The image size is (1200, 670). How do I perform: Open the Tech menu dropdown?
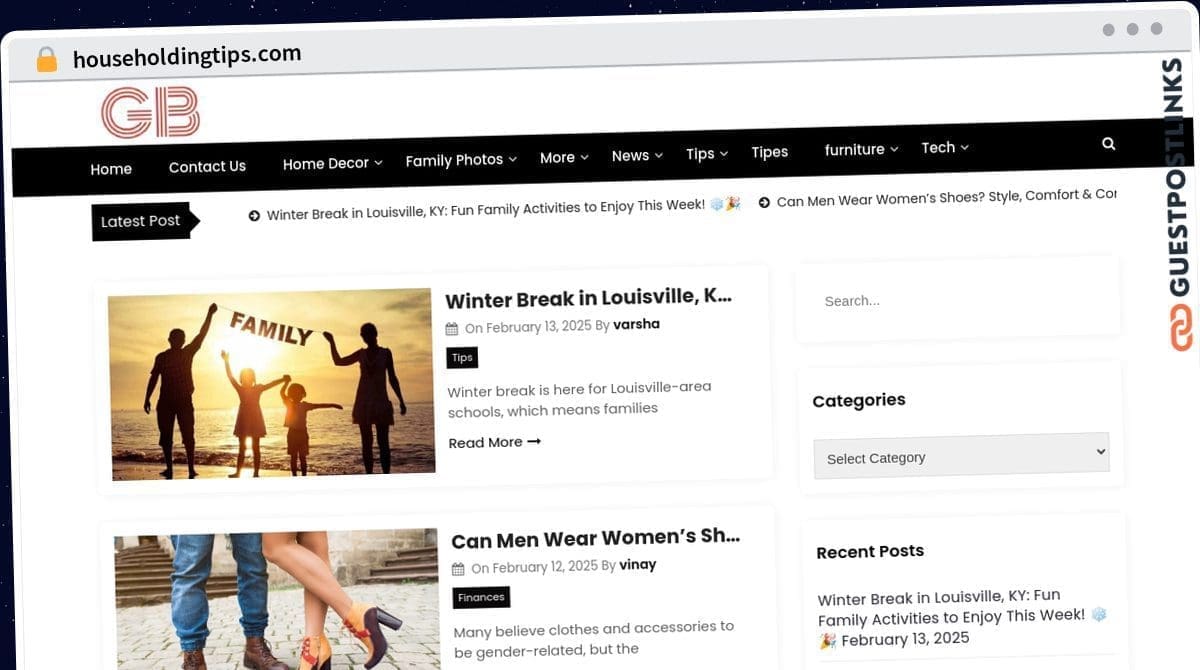(944, 148)
